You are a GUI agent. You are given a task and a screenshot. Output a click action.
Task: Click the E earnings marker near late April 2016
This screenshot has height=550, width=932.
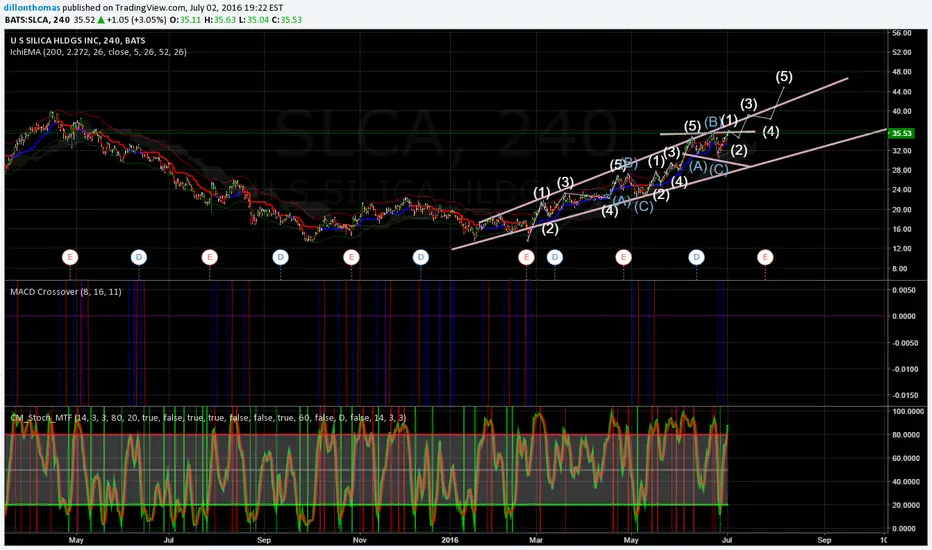click(x=624, y=257)
